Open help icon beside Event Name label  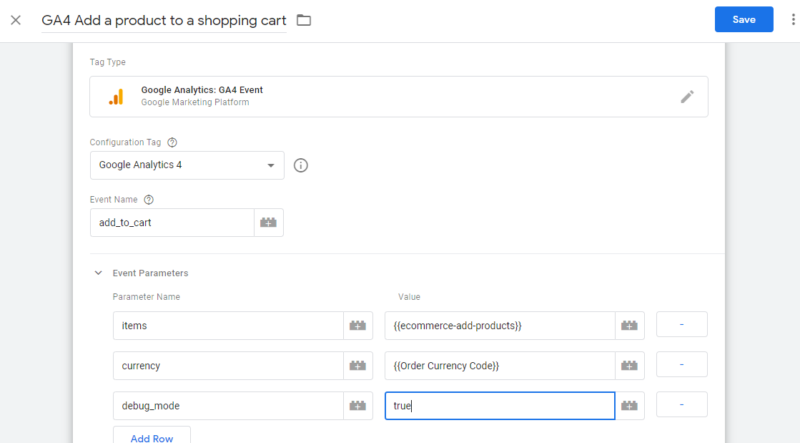(149, 200)
